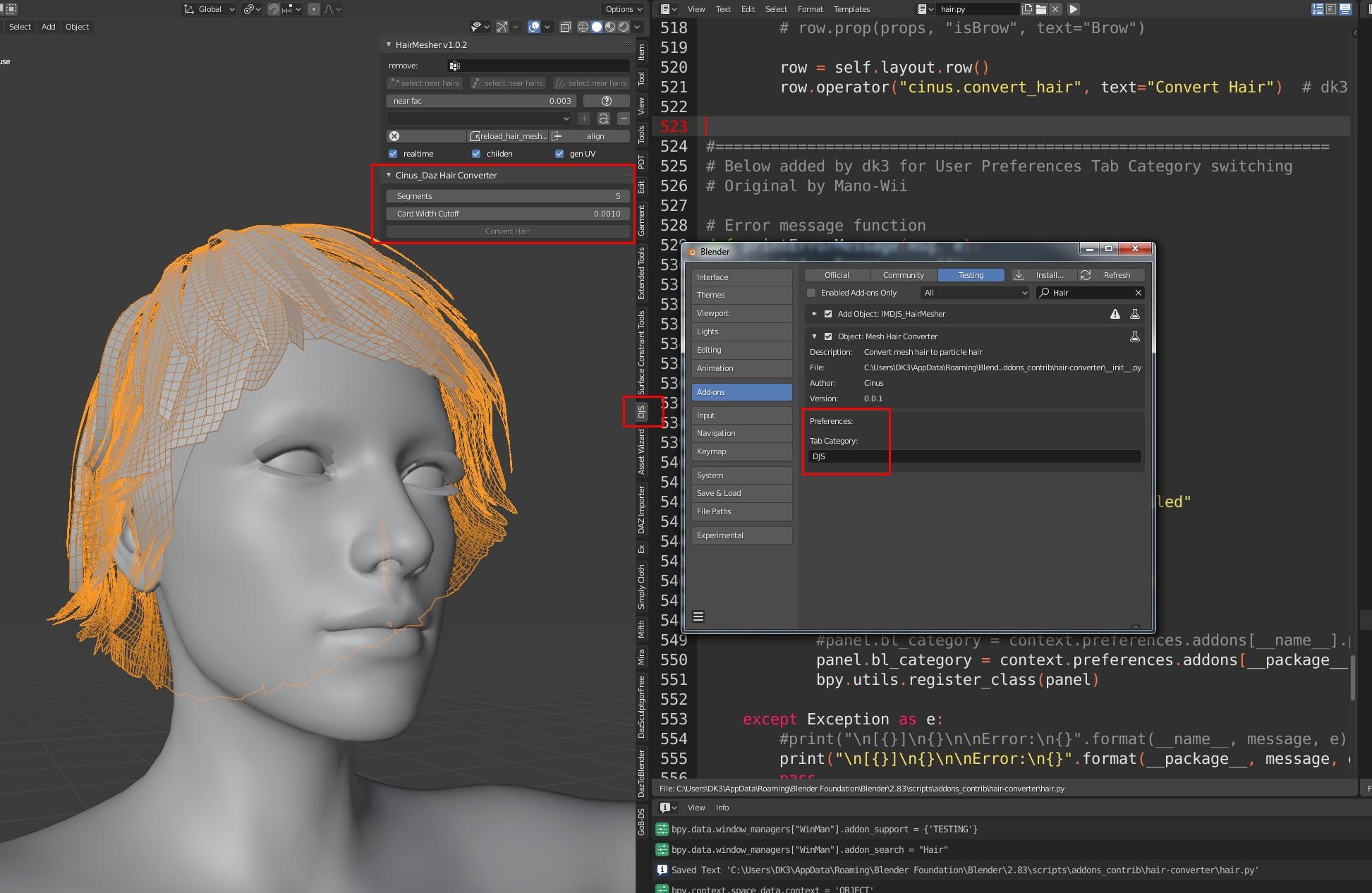The height and width of the screenshot is (893, 1372).
Task: Click the open text file folder icon
Action: click(x=1041, y=9)
